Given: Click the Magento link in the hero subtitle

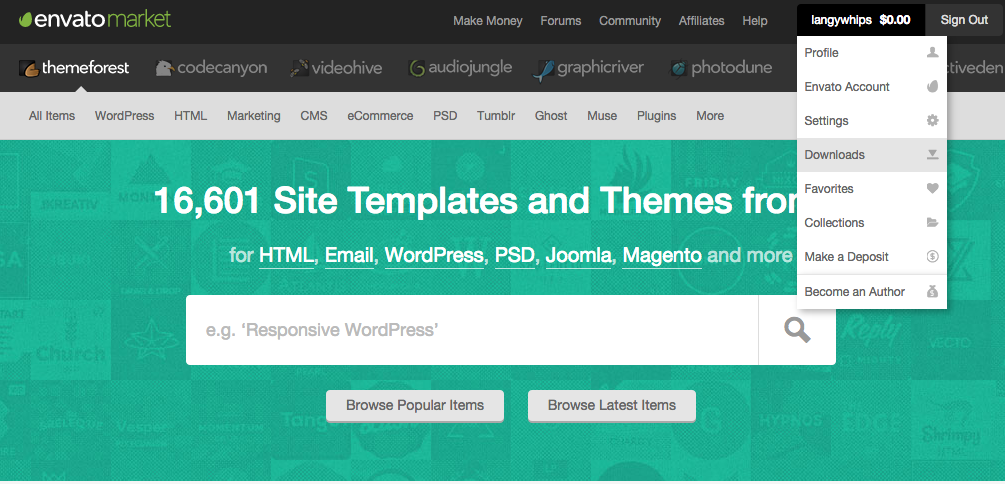Looking at the screenshot, I should click(x=662, y=256).
